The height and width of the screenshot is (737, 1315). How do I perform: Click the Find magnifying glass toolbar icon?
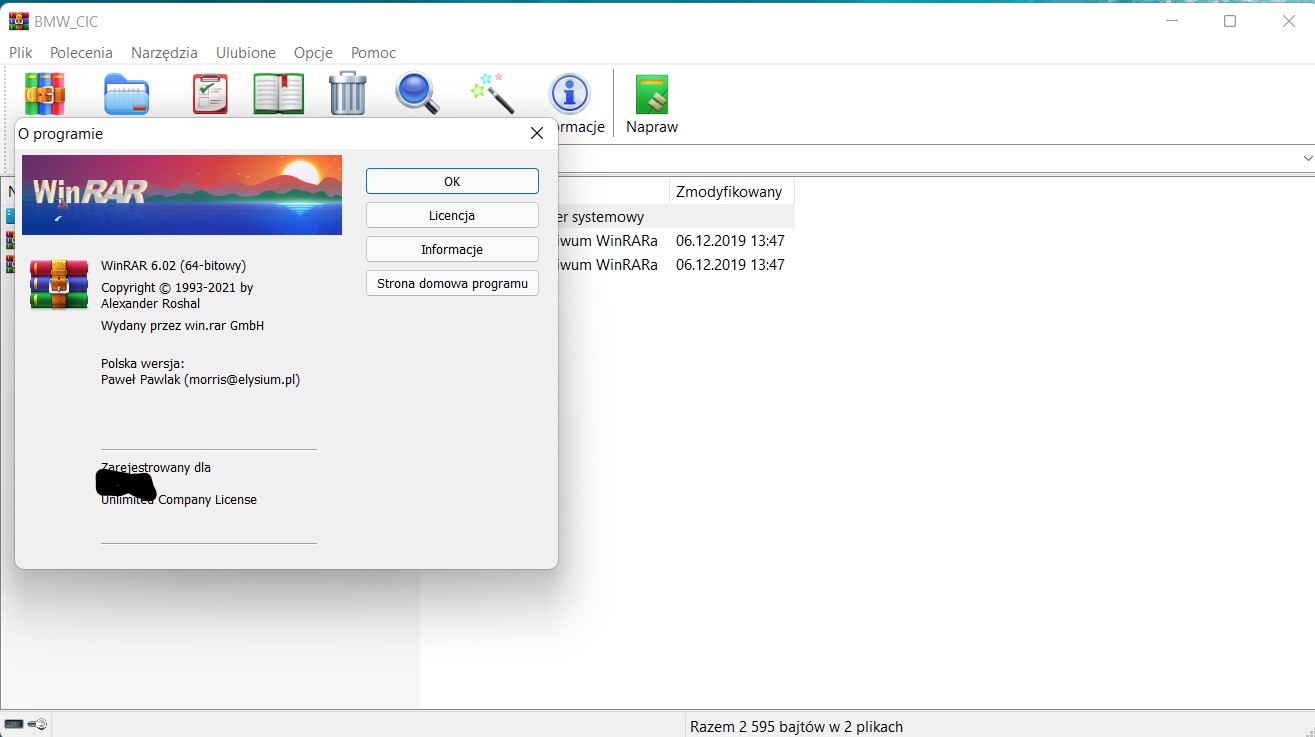coord(417,94)
